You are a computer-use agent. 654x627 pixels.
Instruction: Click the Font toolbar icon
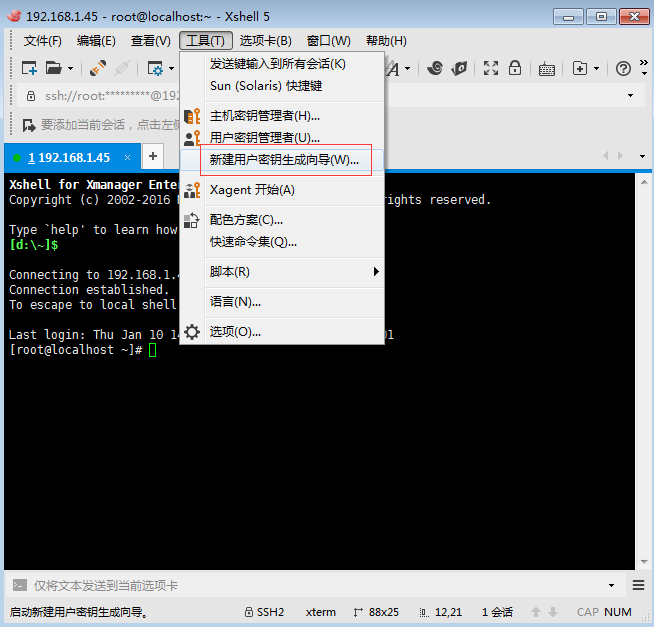click(x=393, y=68)
